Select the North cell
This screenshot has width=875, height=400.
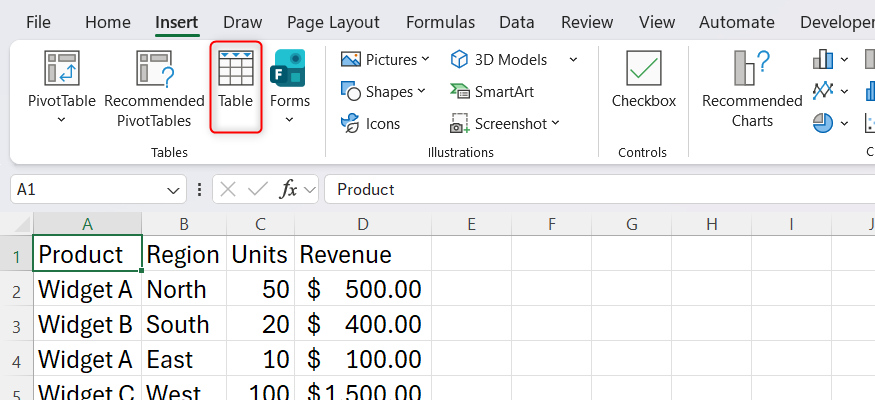[x=184, y=289]
